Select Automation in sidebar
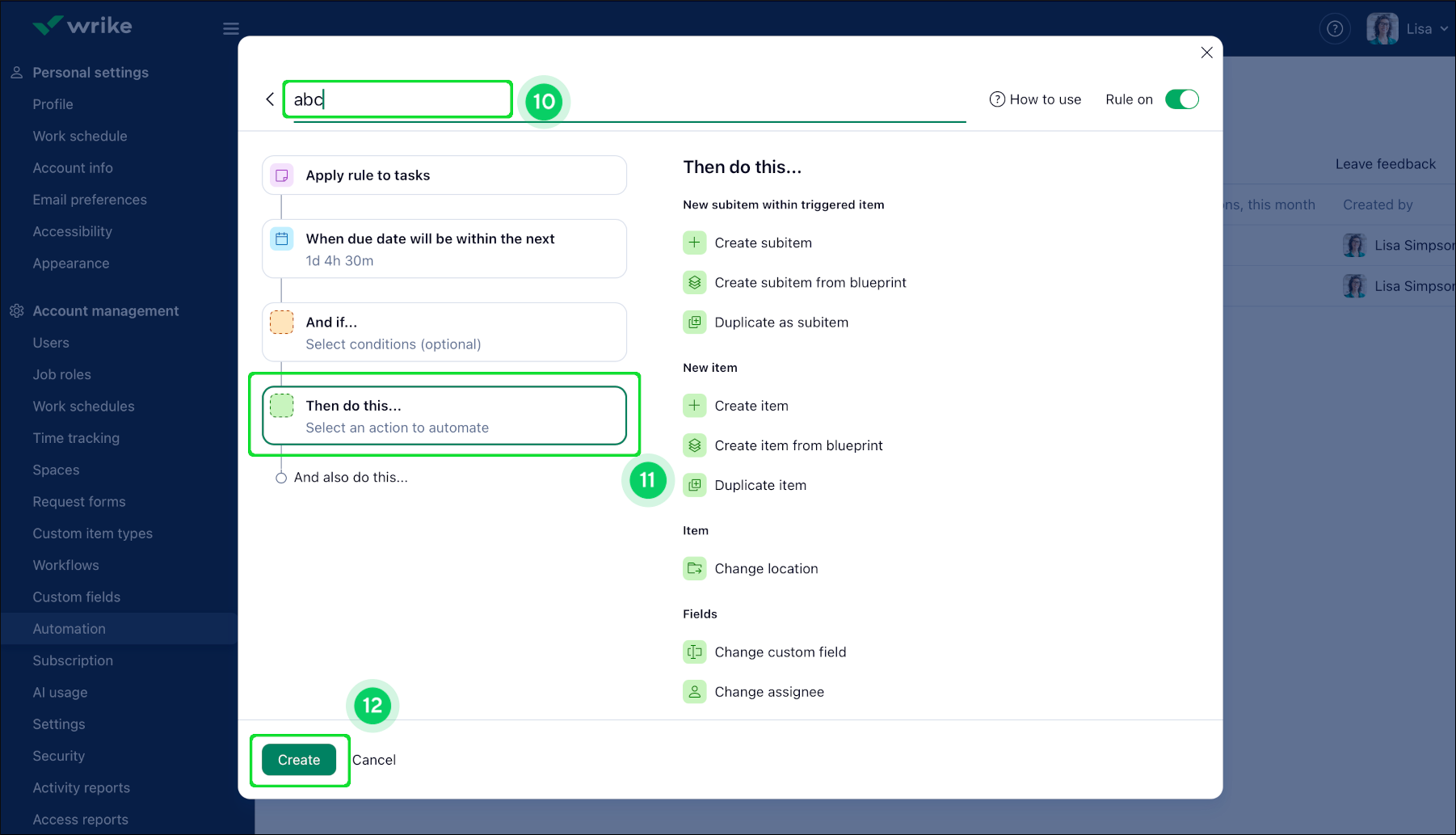This screenshot has height=835, width=1456. pos(120,629)
